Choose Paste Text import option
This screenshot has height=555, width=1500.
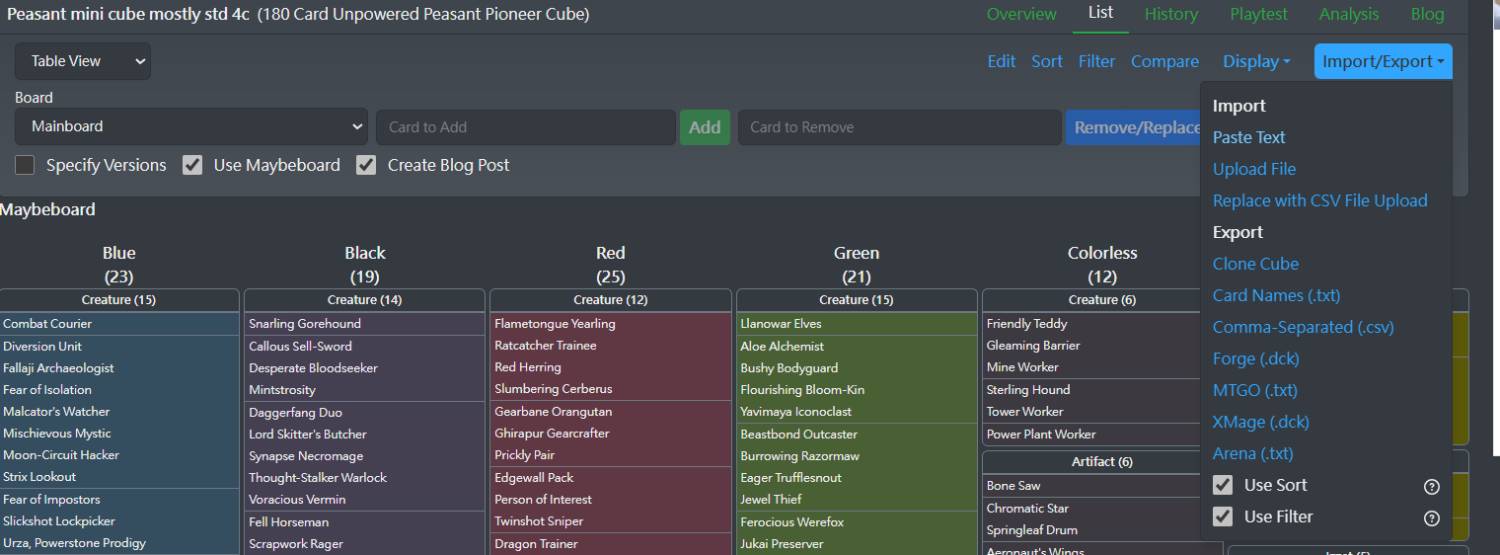pyautogui.click(x=1249, y=137)
